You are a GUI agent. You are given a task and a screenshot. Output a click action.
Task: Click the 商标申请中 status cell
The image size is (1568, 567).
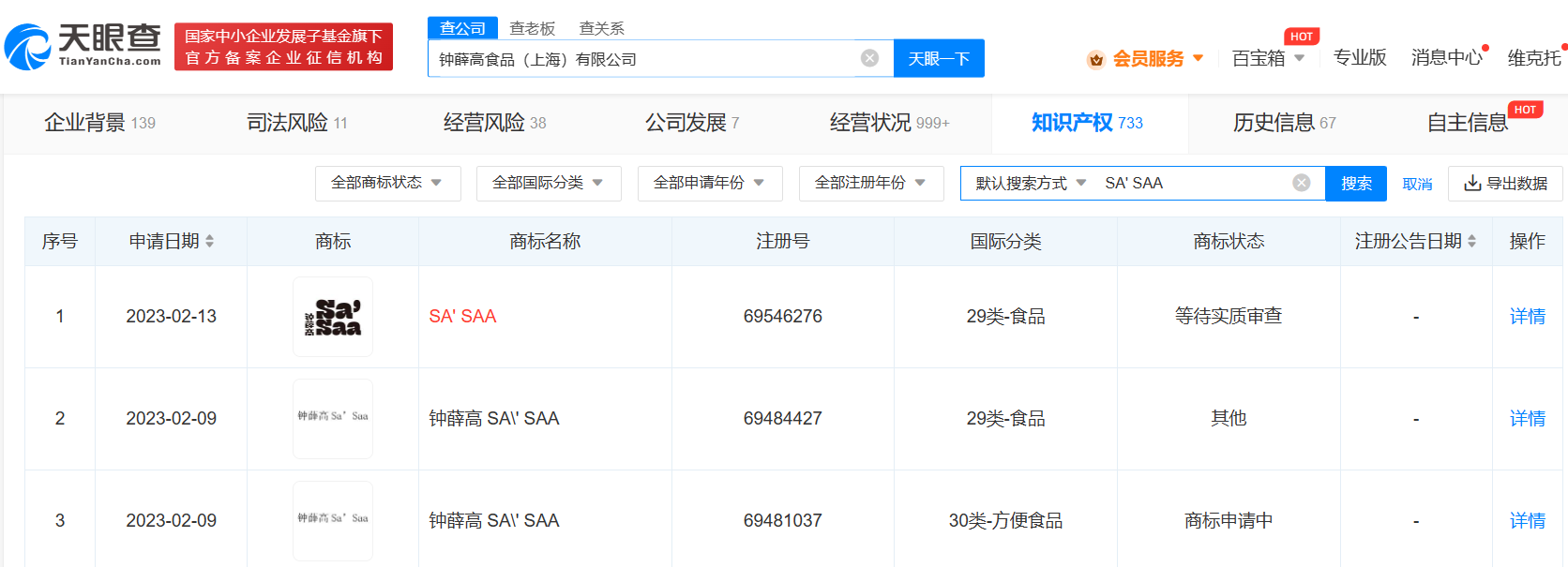pos(1229,520)
